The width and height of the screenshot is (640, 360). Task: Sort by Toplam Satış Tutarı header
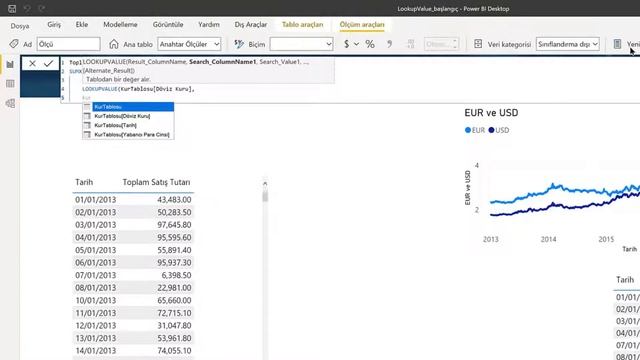(156, 182)
